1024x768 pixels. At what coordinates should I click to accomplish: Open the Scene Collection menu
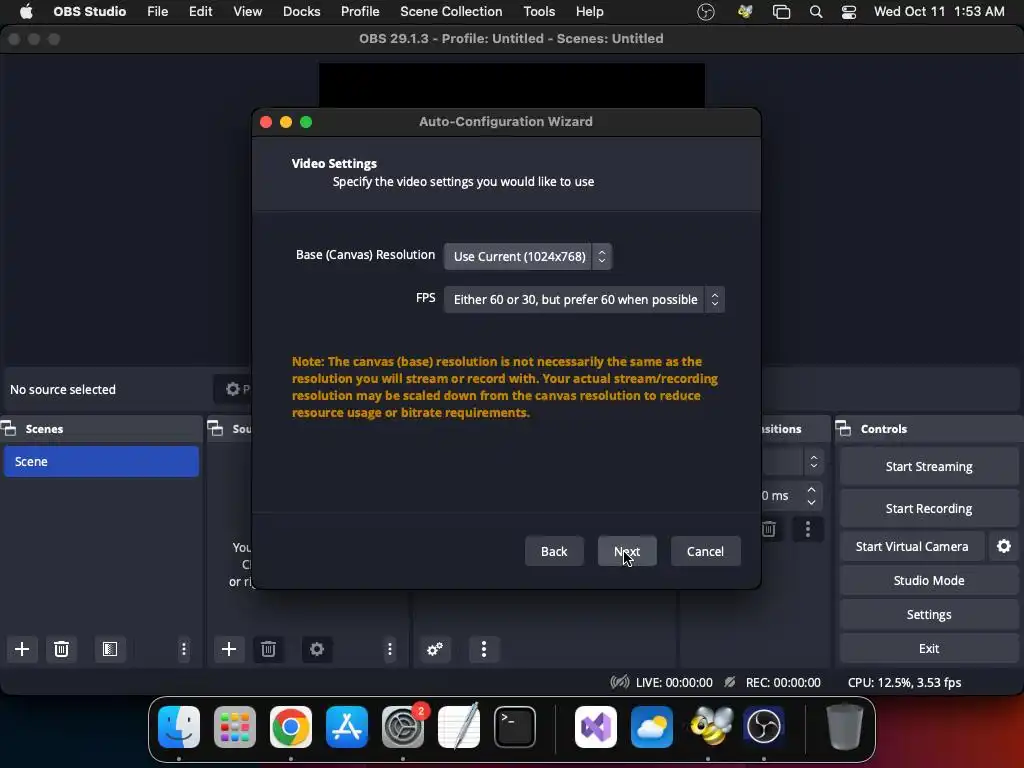pyautogui.click(x=451, y=12)
